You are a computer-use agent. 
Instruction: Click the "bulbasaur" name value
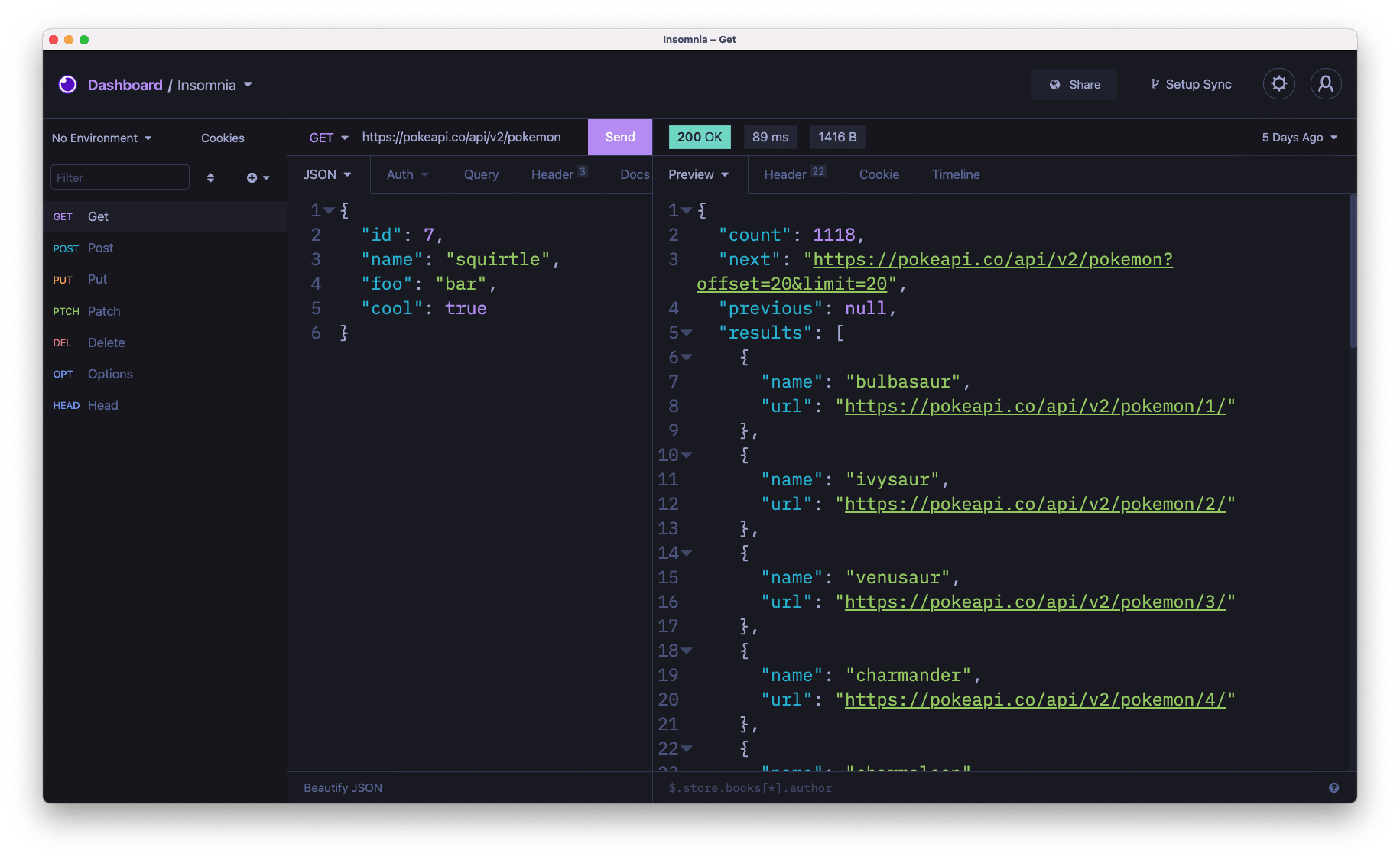pos(903,382)
